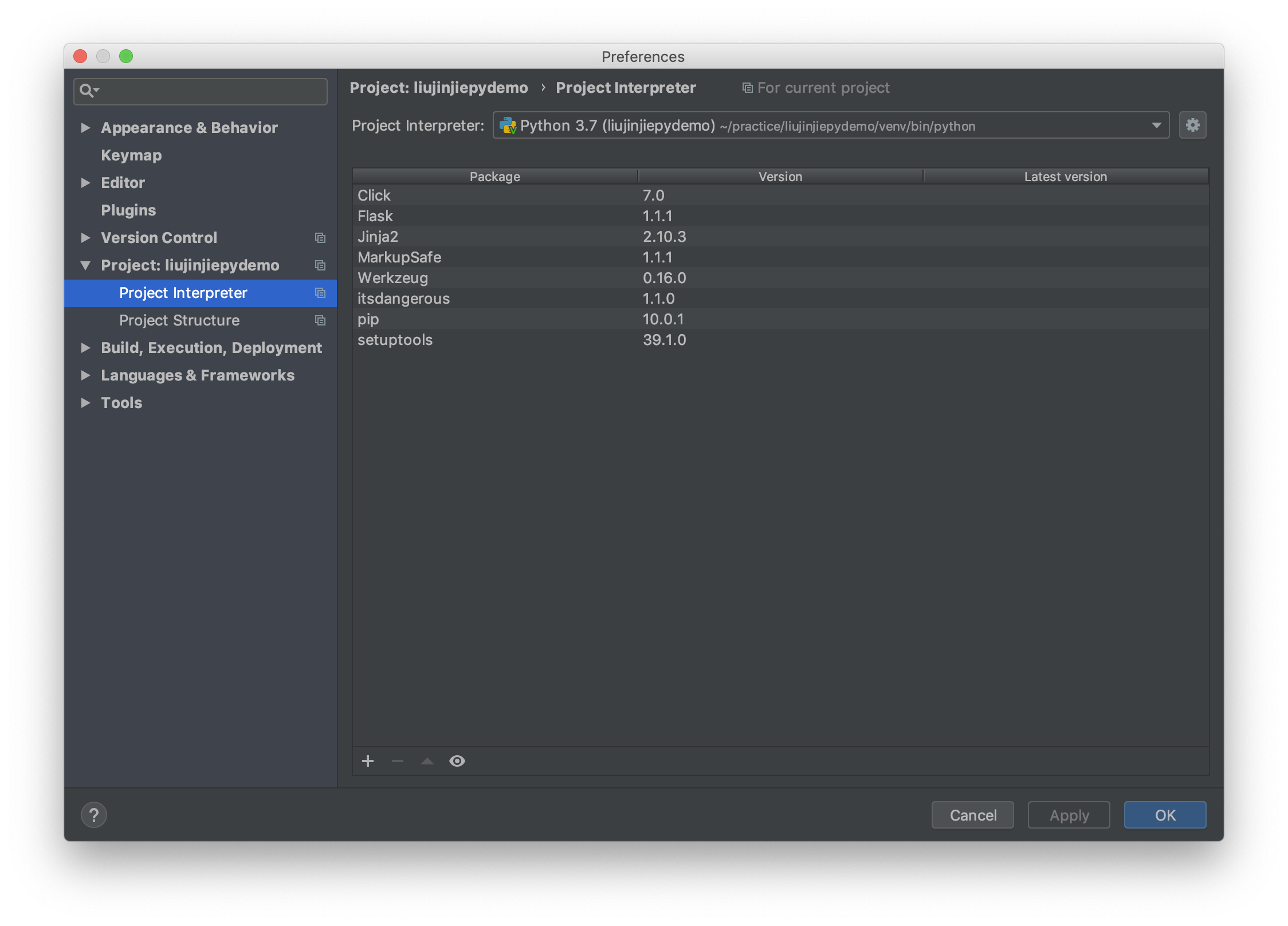Click the OK button
The width and height of the screenshot is (1288, 926).
click(1165, 815)
